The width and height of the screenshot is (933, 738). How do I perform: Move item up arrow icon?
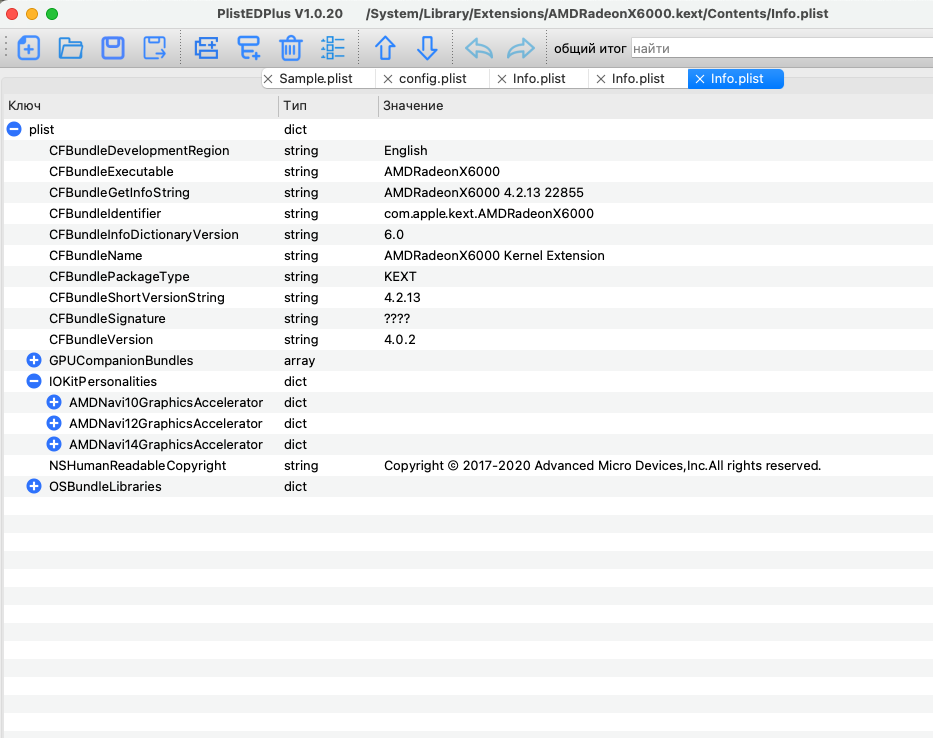pos(385,48)
